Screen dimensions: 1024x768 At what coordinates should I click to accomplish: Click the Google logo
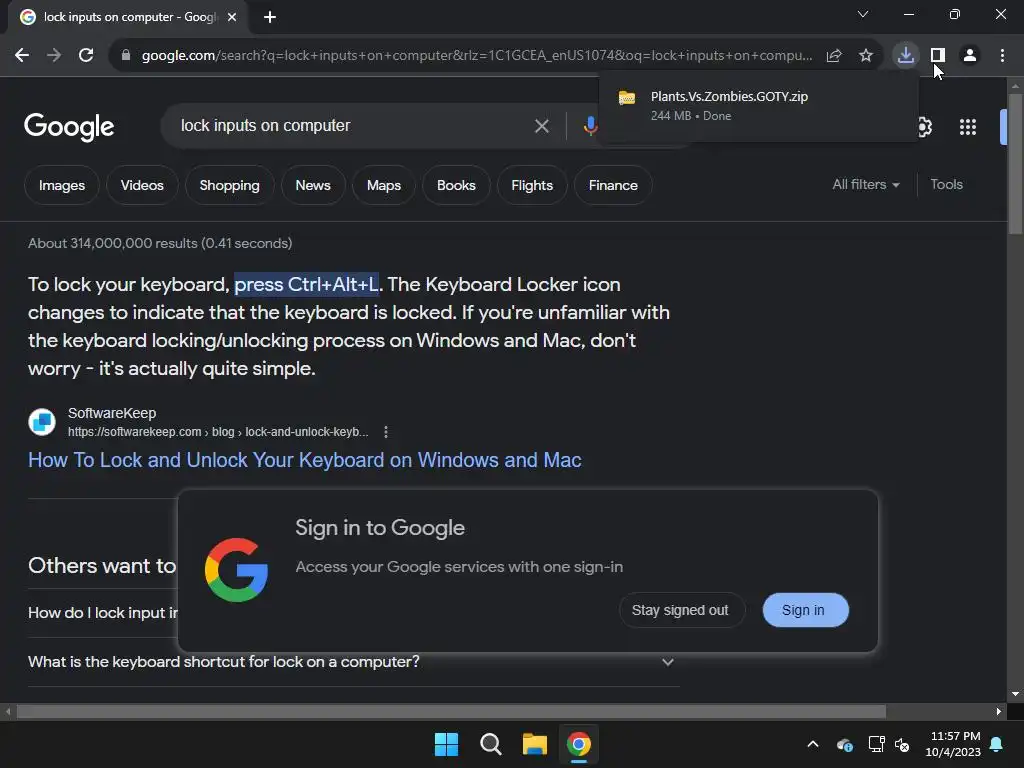coord(69,127)
